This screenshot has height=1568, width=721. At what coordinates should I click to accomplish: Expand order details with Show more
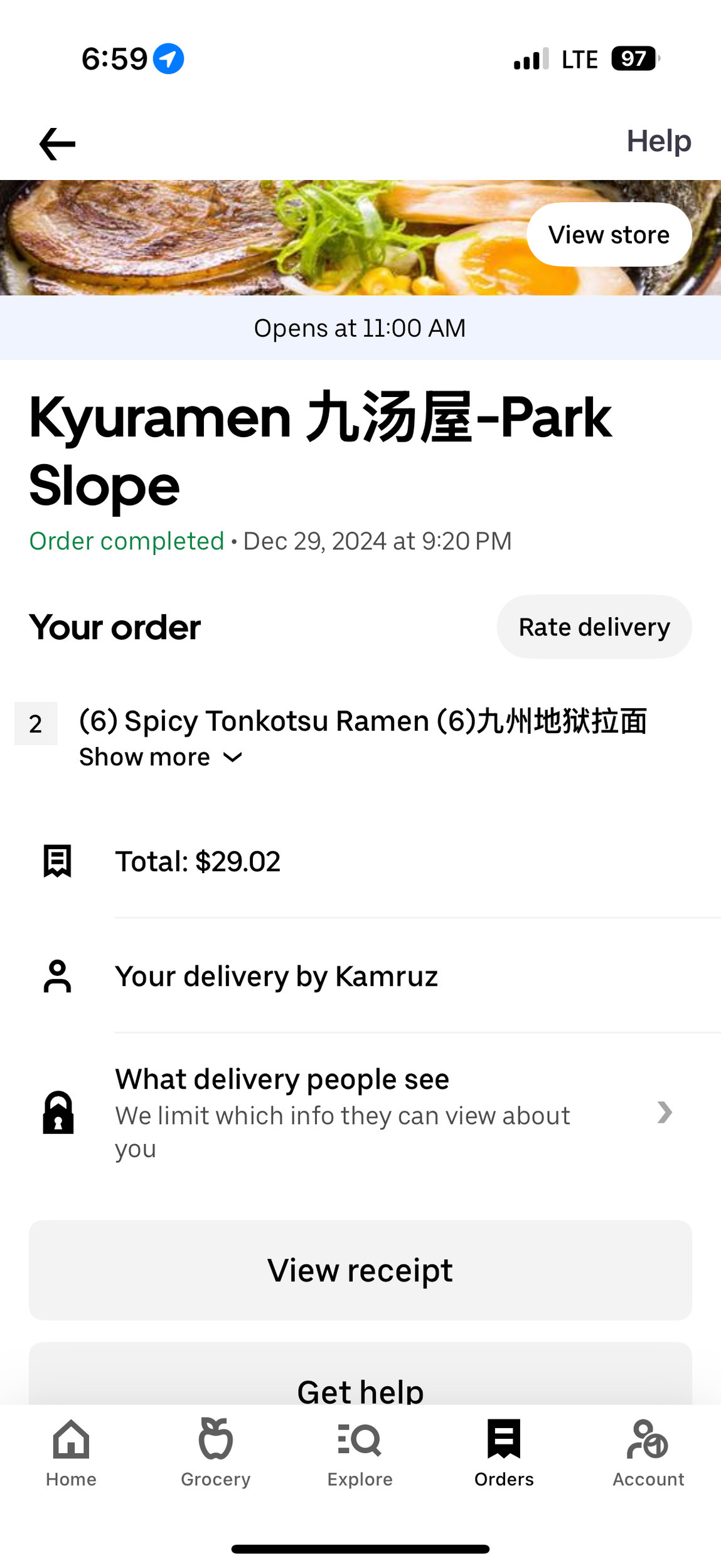[145, 757]
